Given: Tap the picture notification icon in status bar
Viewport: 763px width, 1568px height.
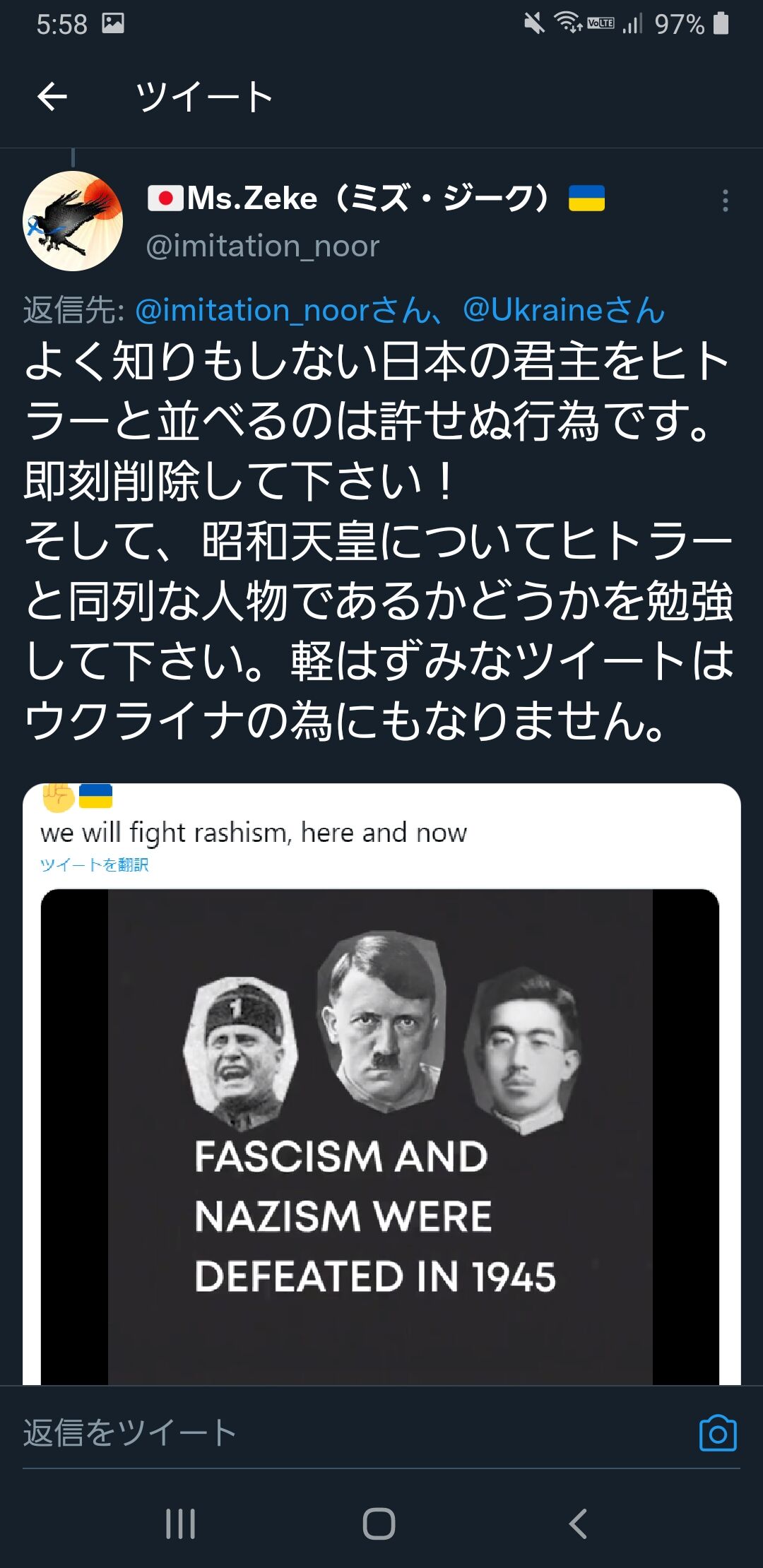Looking at the screenshot, I should [113, 23].
